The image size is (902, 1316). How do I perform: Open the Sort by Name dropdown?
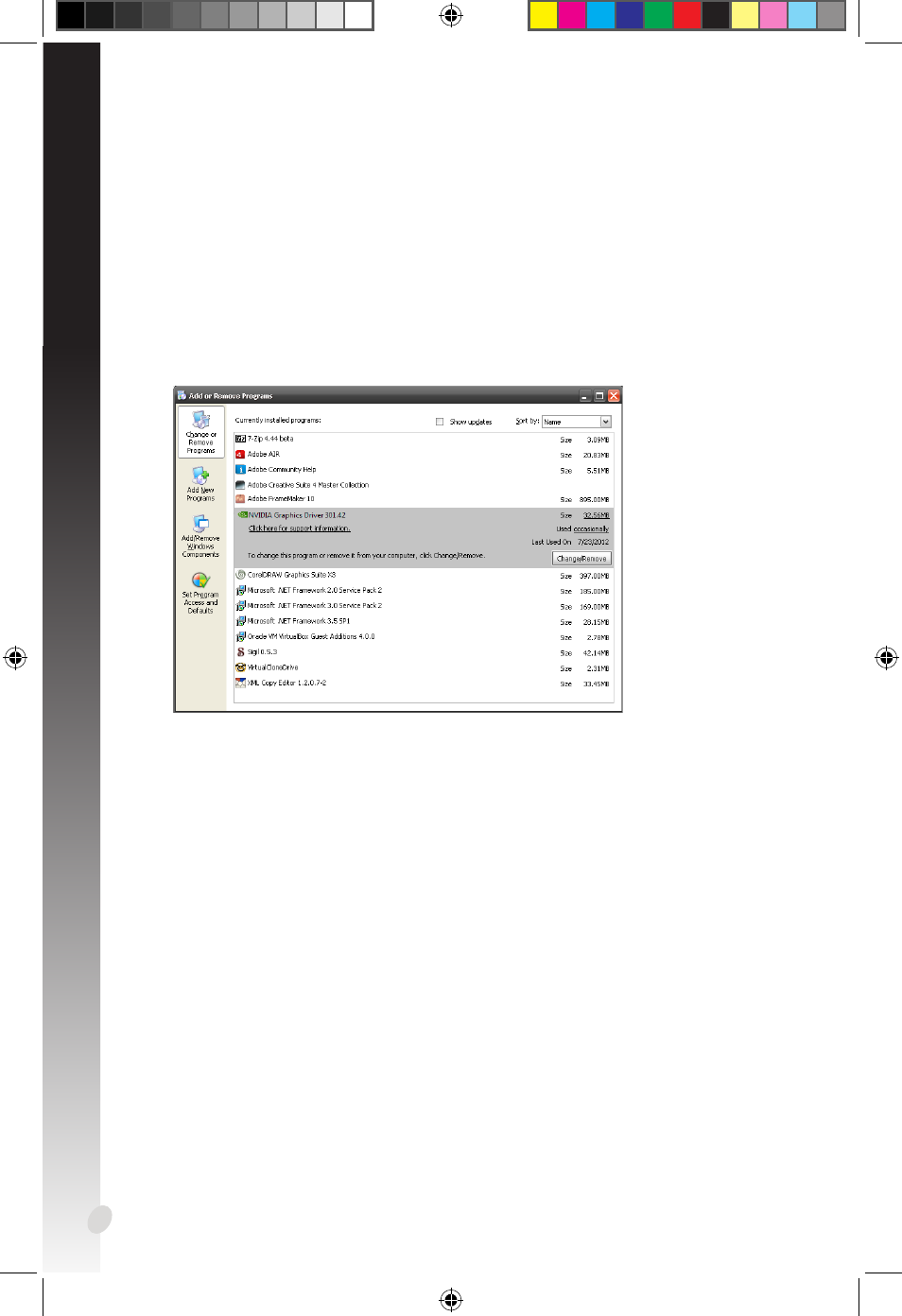pos(577,422)
